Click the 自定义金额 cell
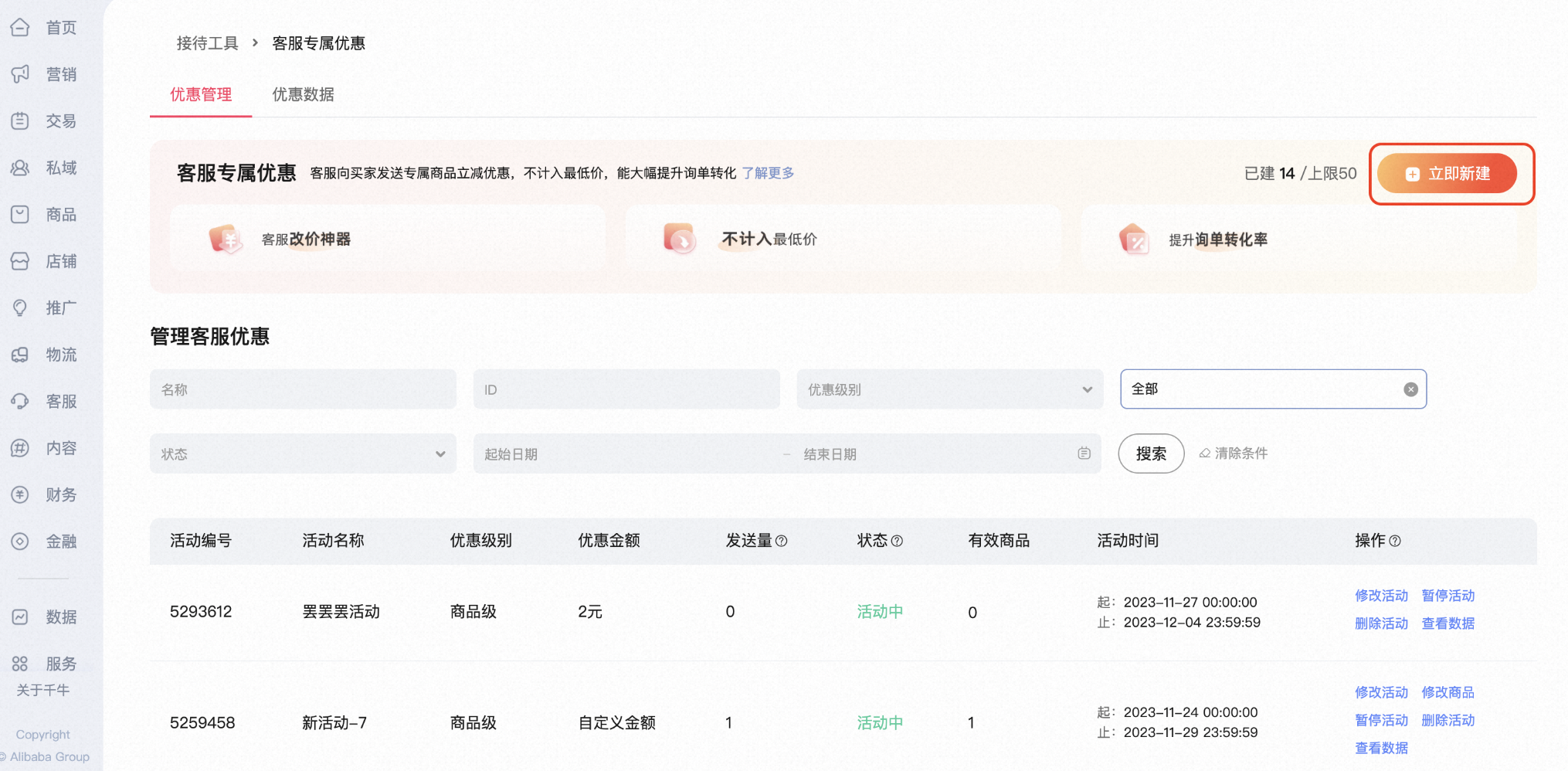The height and width of the screenshot is (771, 1568). click(616, 723)
